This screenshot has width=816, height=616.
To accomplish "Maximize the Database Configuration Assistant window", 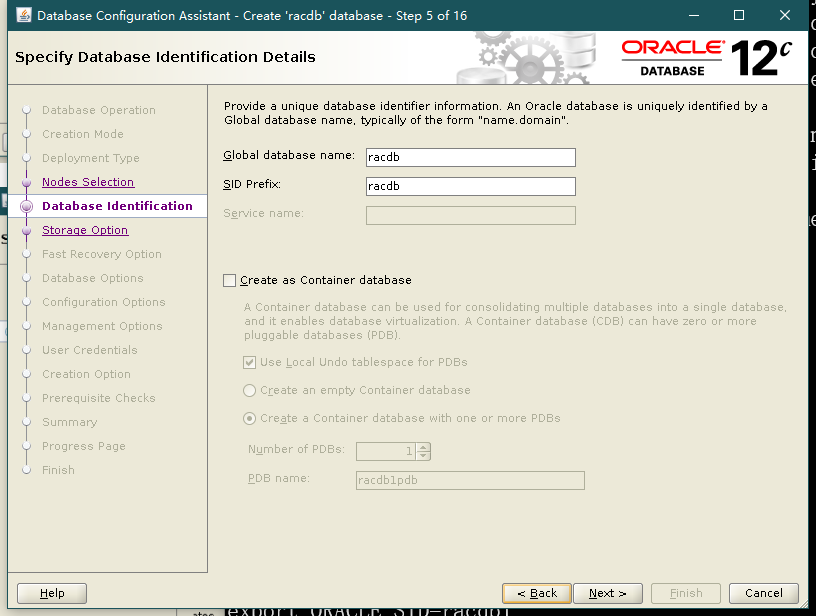I will tap(739, 15).
